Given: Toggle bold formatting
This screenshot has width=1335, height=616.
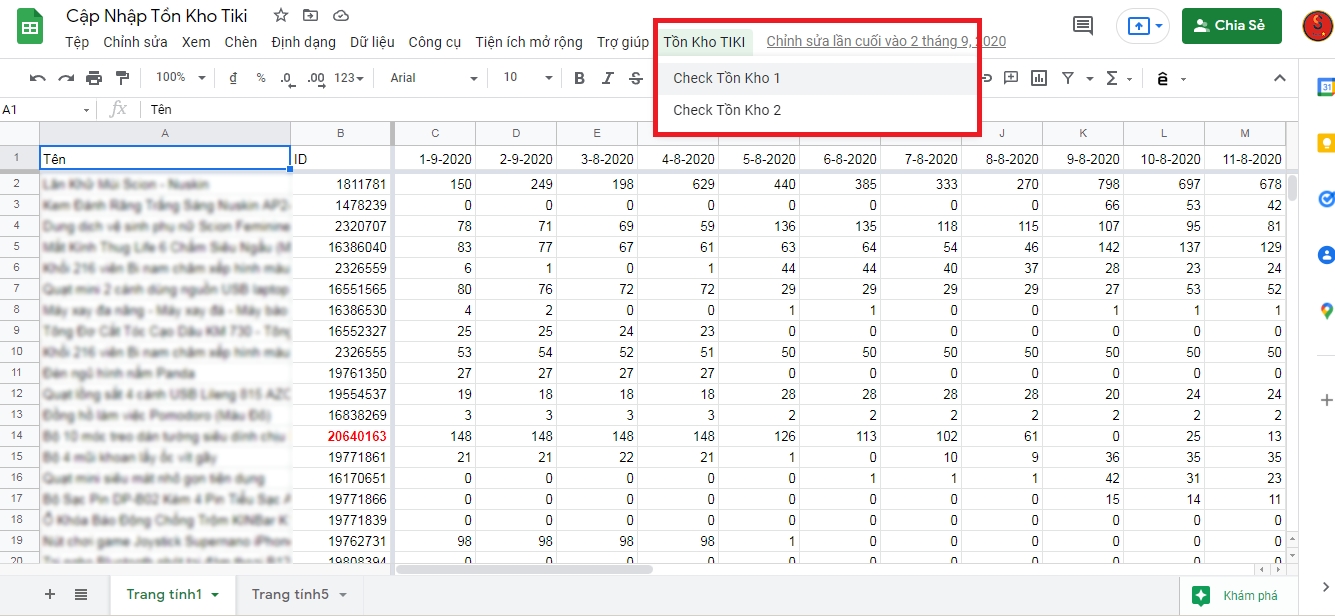Looking at the screenshot, I should coord(580,78).
